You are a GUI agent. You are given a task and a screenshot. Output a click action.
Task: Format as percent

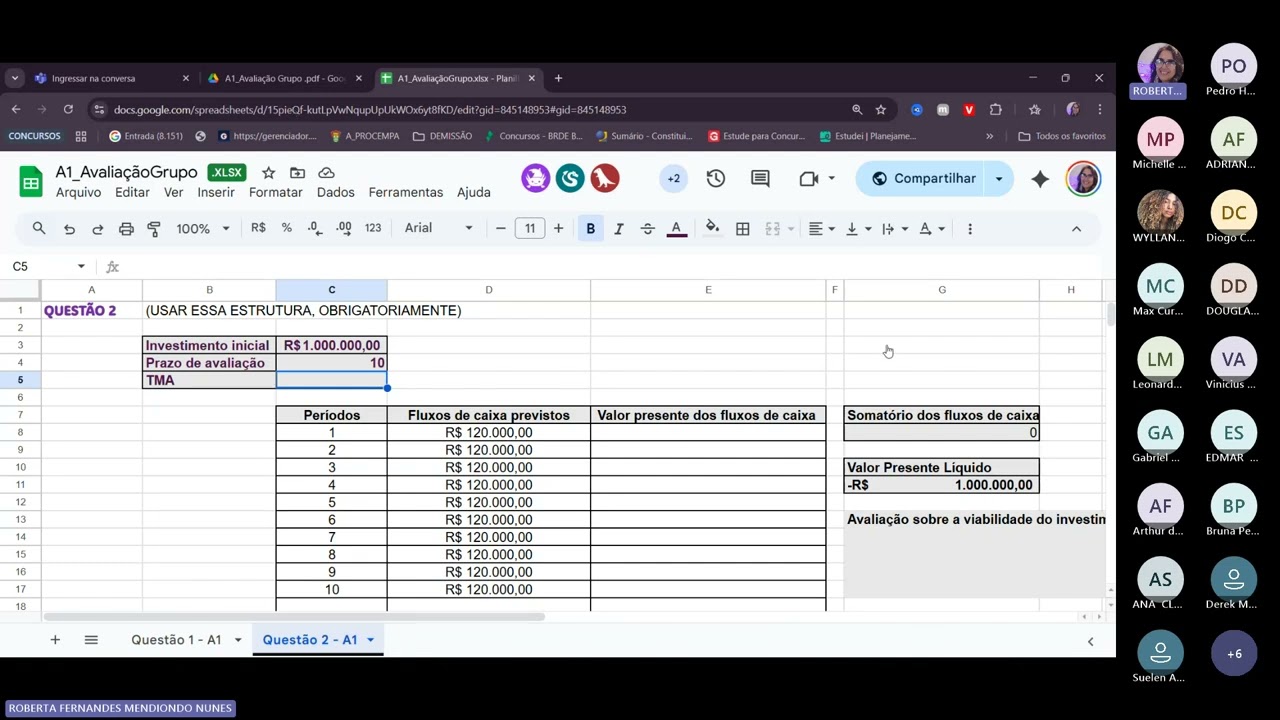[x=287, y=228]
